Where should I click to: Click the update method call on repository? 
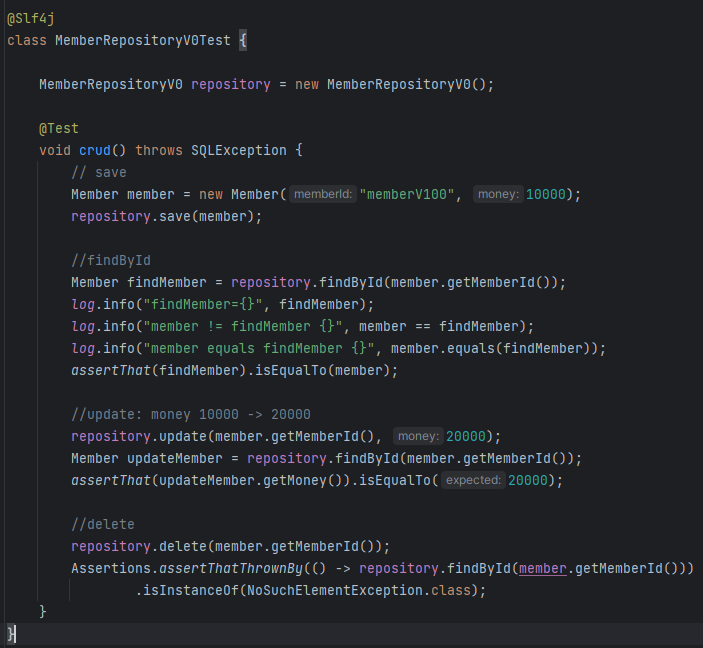pos(183,436)
